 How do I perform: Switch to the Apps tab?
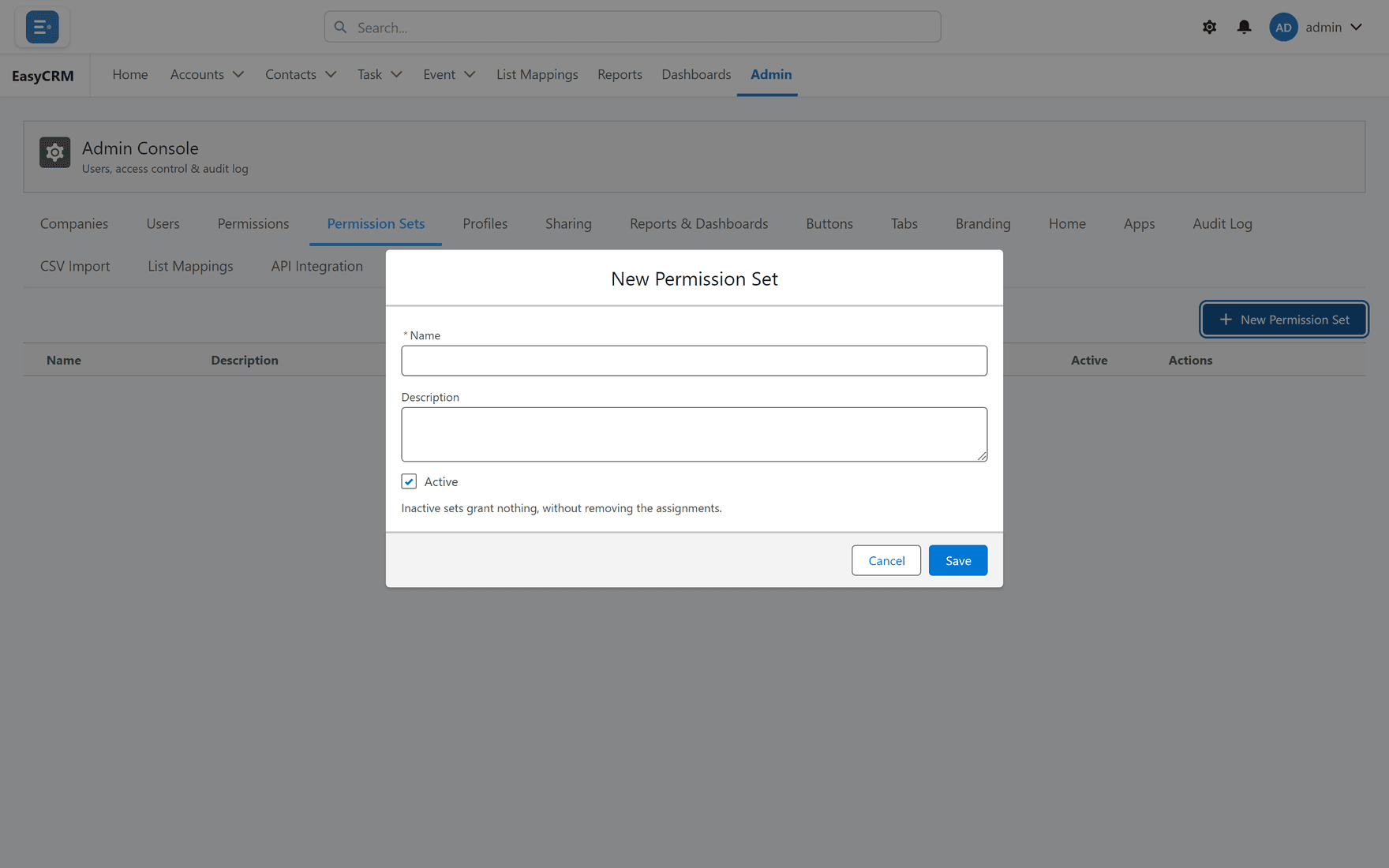tap(1139, 223)
